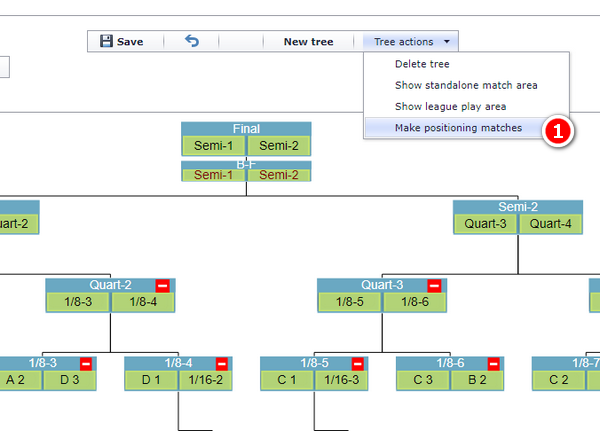Image resolution: width=600 pixels, height=431 pixels.
Task: Click red Semi-1 slot in B-F match
Action: [214, 175]
